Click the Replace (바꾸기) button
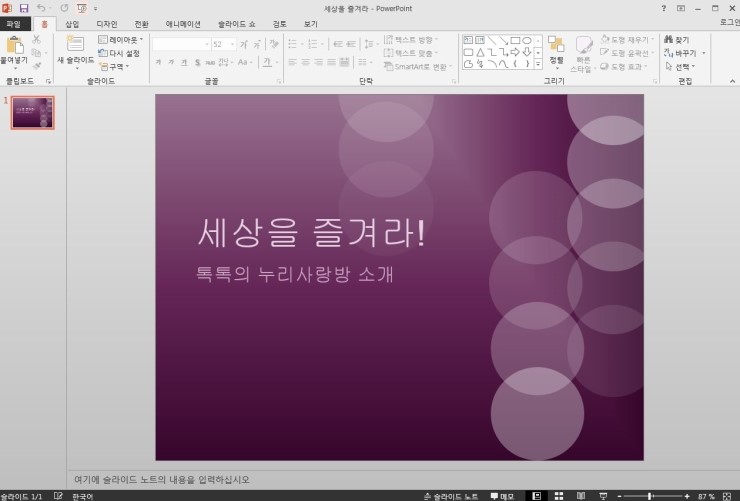The width and height of the screenshot is (740, 501). (685, 53)
